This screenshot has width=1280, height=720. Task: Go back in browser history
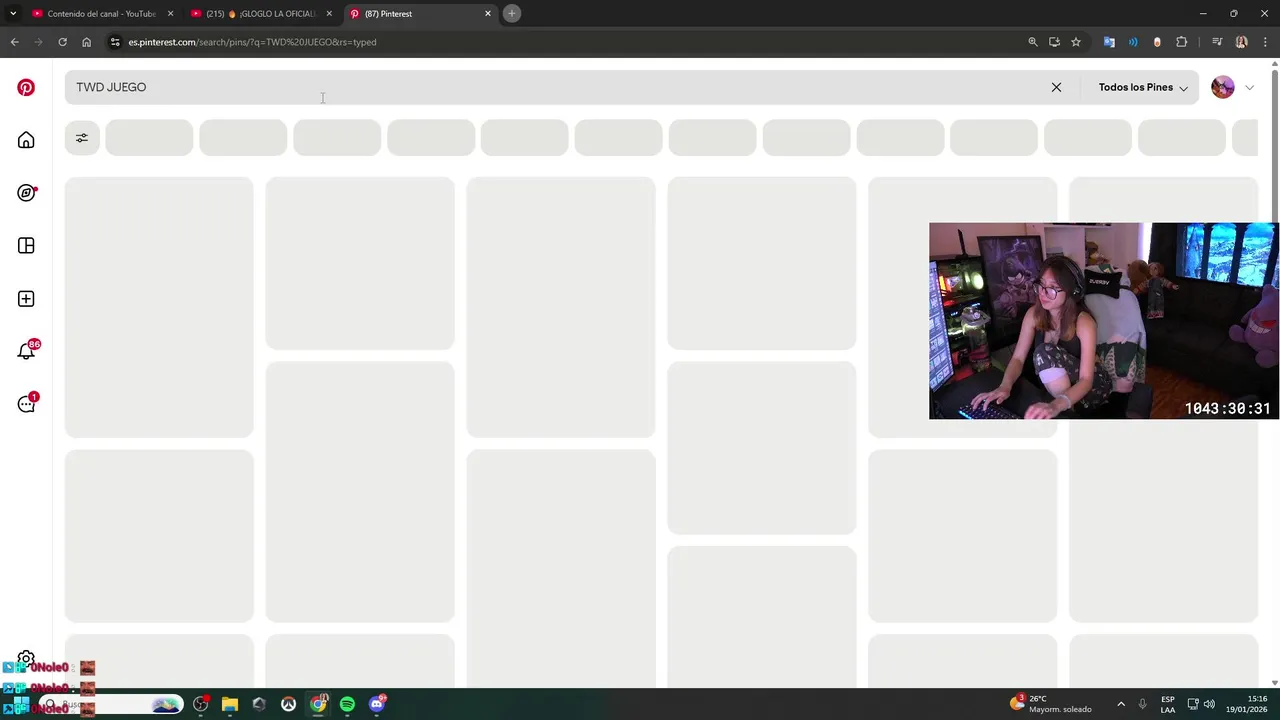point(14,42)
